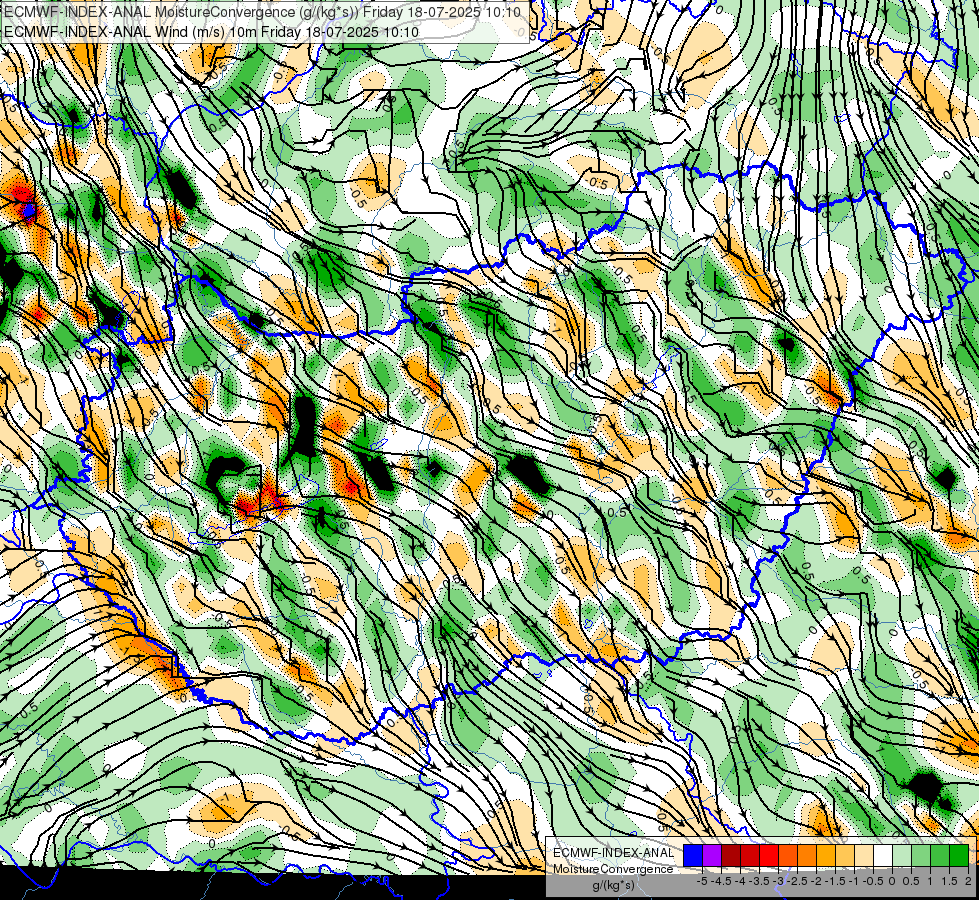This screenshot has height=900, width=979.
Task: Click the '-2.5' legend tick label
Action: (797, 881)
